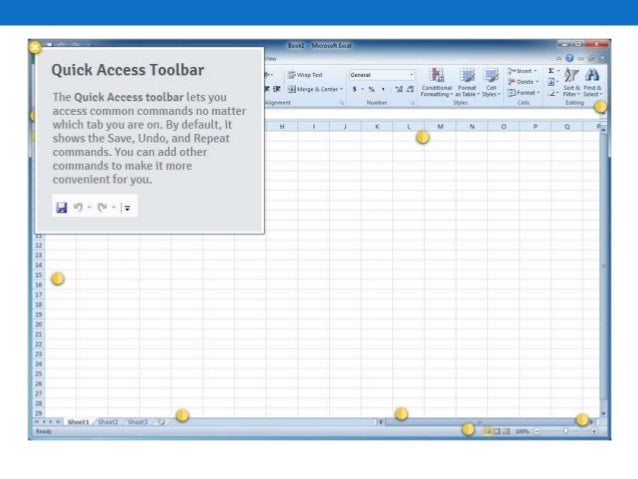Click the Merge & Center button

click(x=313, y=89)
